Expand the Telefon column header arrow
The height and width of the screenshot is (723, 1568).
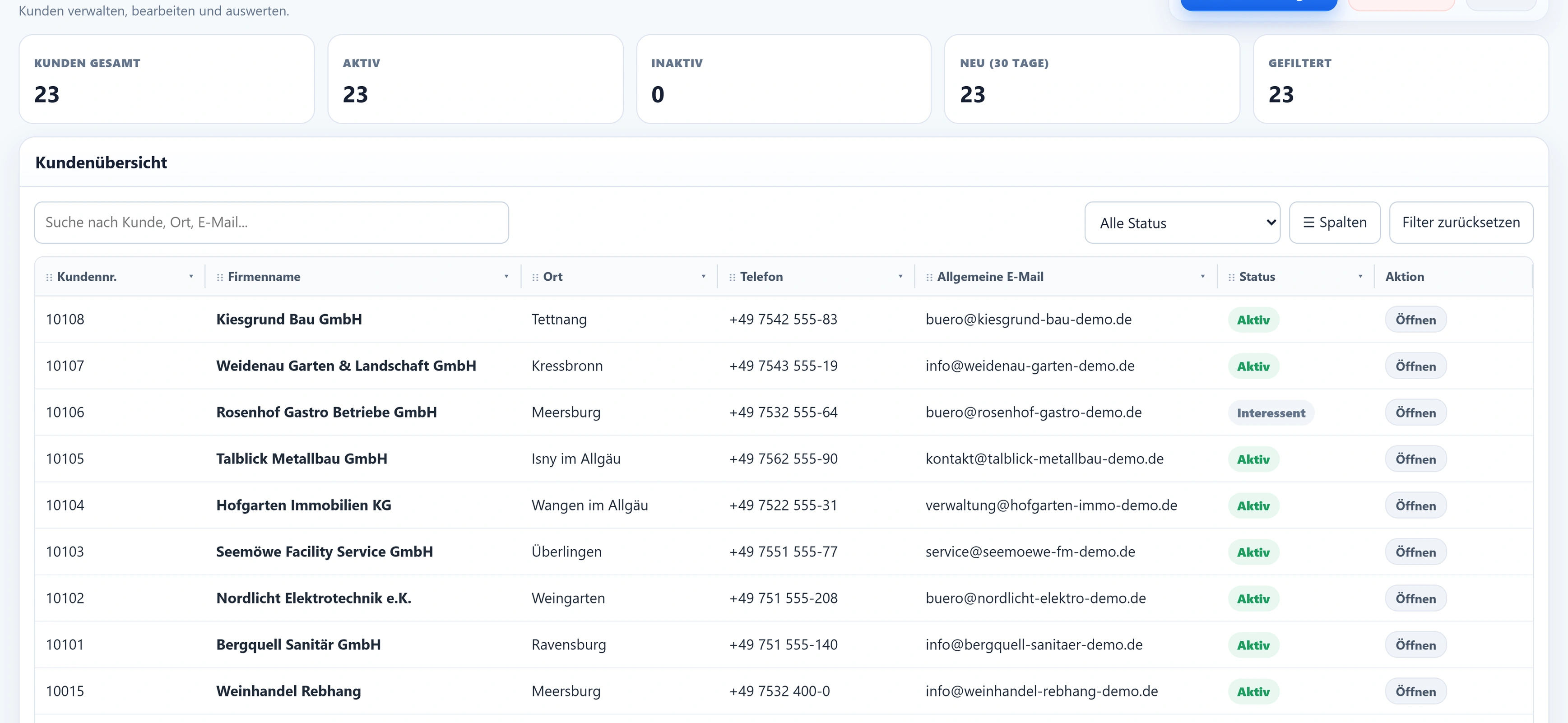[901, 277]
